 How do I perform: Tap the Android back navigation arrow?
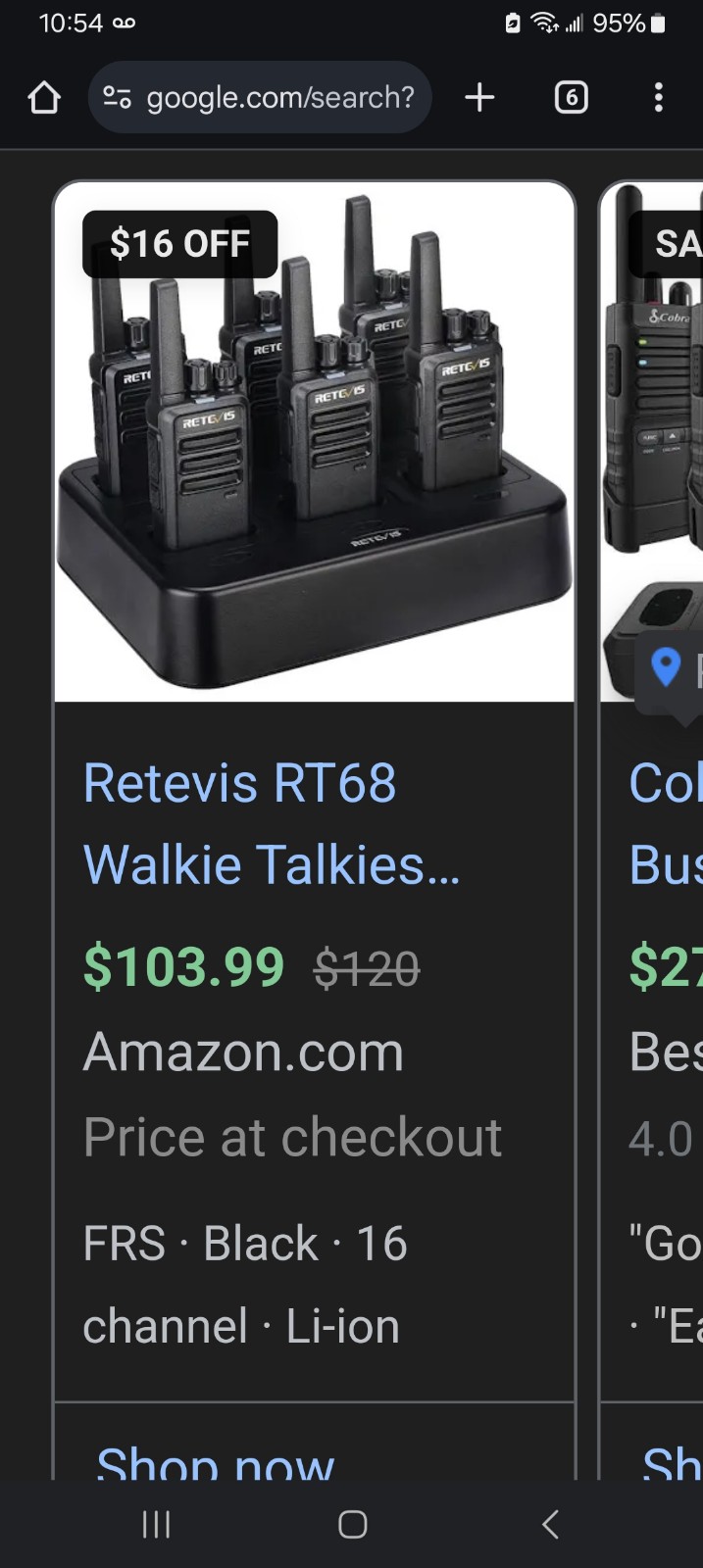[550, 1524]
